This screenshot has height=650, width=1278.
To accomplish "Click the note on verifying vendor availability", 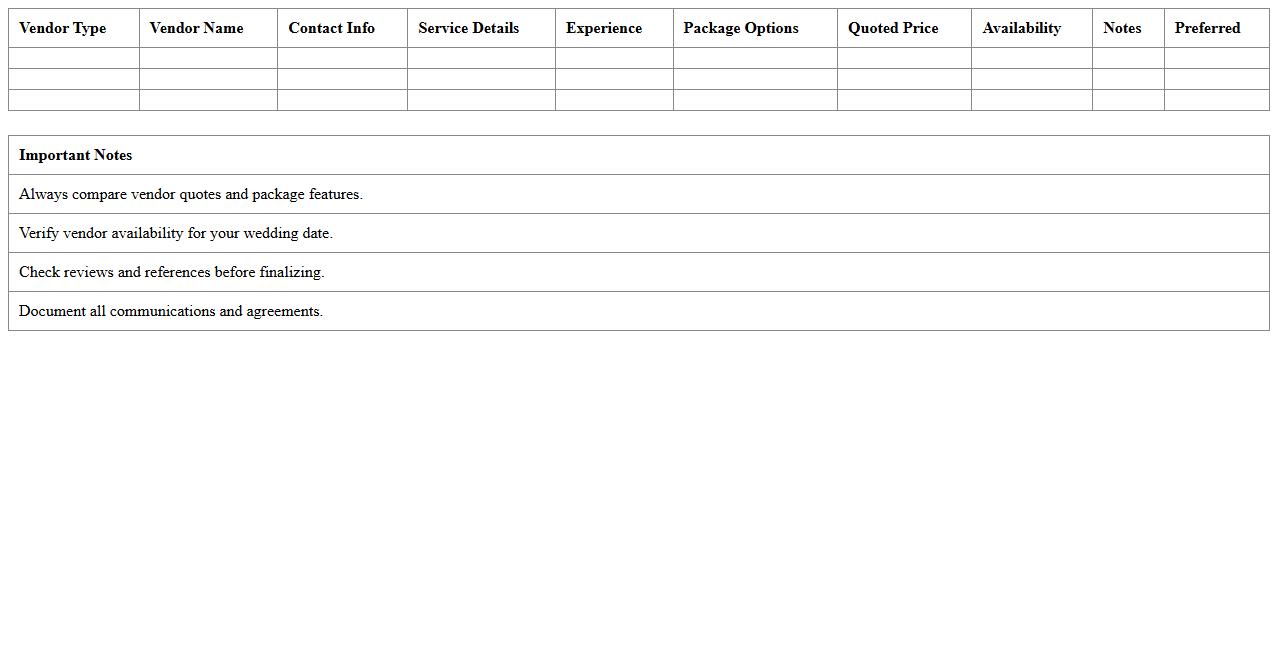I will click(176, 233).
